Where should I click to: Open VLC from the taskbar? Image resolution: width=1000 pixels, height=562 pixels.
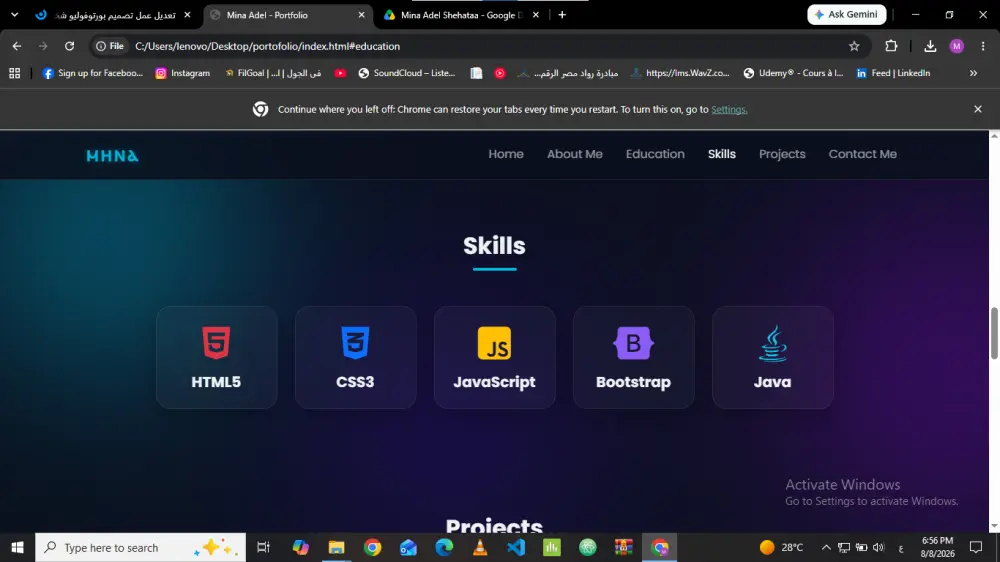coord(480,547)
